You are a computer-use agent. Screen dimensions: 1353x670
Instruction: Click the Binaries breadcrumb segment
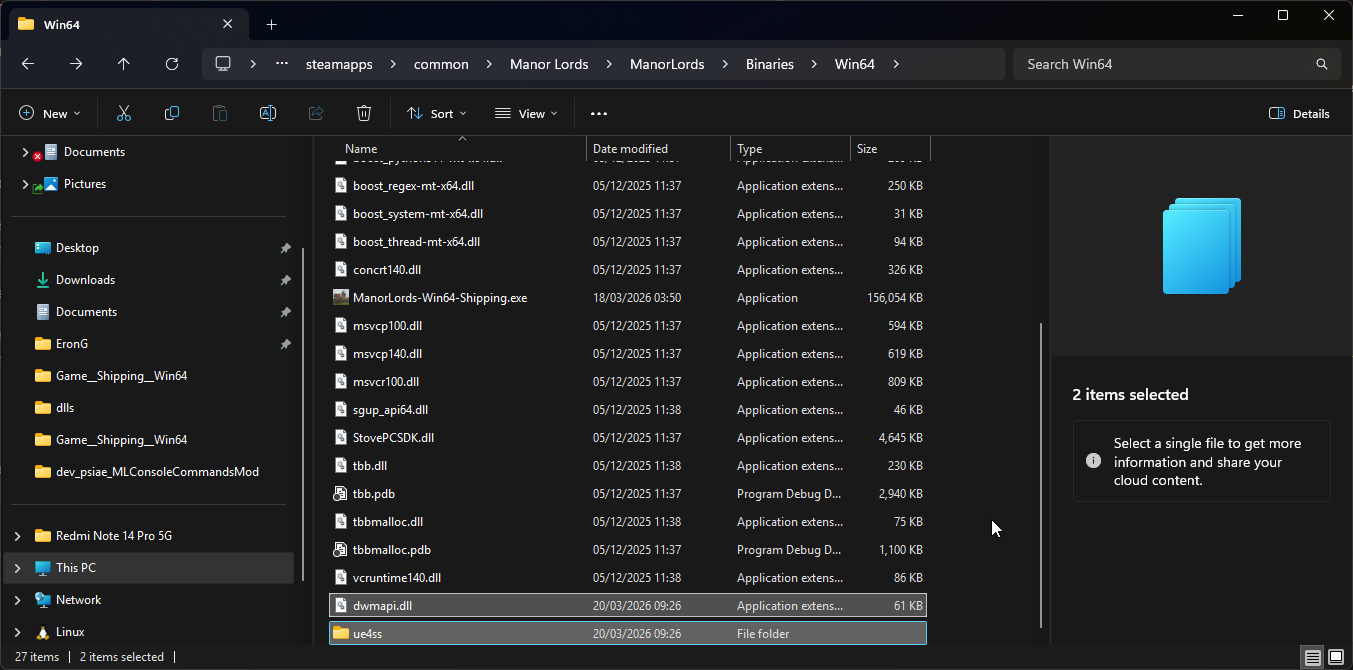click(769, 64)
